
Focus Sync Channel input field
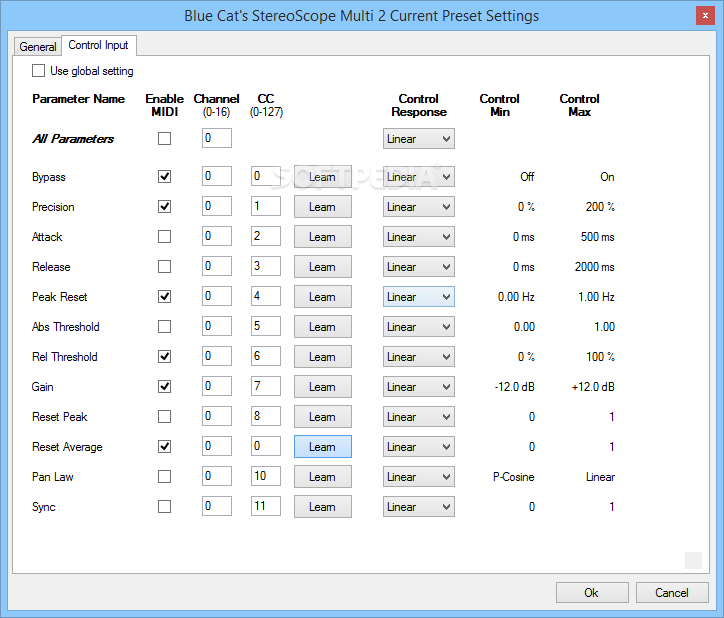pos(217,506)
